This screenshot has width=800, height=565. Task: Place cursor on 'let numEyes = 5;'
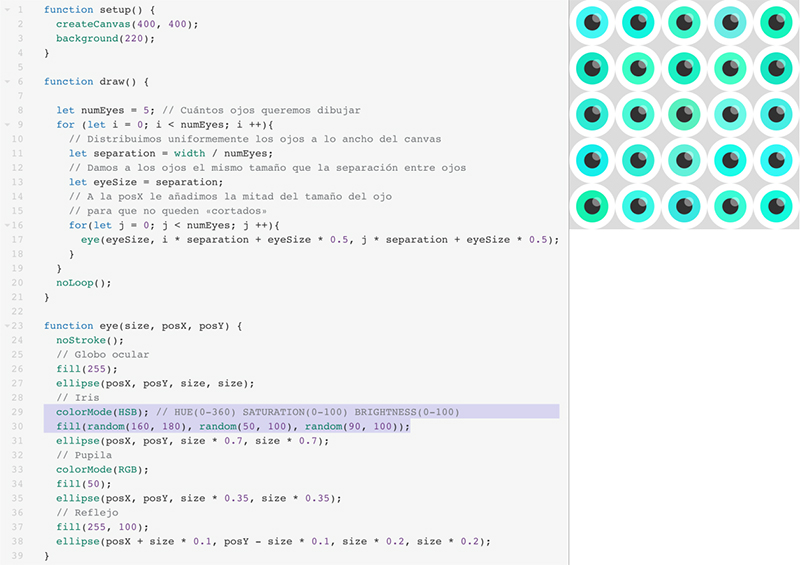(105, 110)
